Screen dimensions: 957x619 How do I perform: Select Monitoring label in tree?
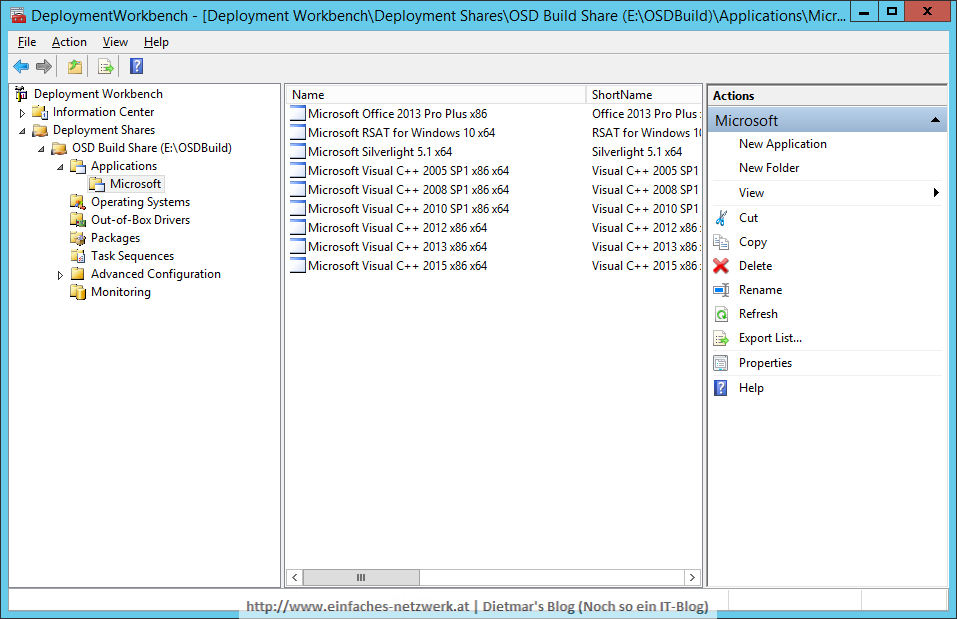(121, 292)
